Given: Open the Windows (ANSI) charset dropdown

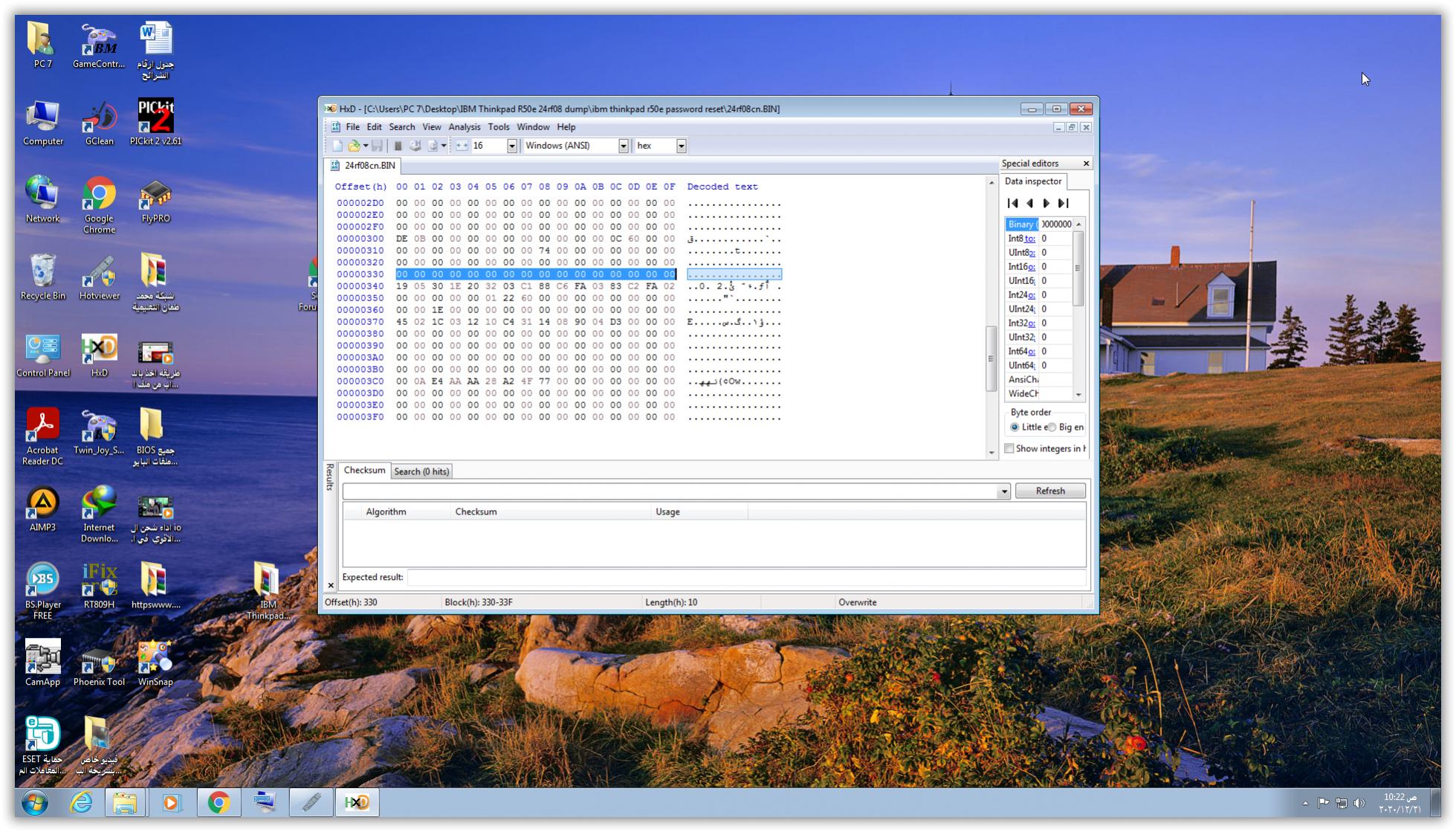Looking at the screenshot, I should [x=623, y=146].
